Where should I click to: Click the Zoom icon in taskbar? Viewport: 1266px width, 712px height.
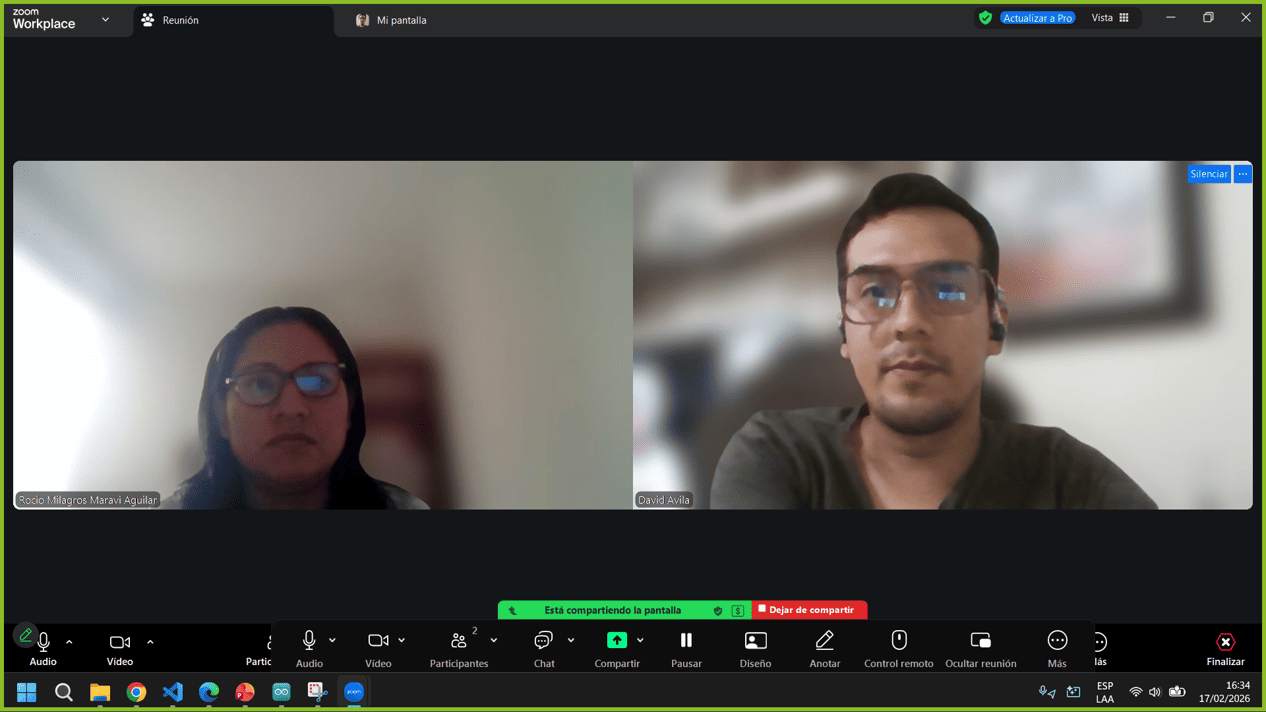(354, 692)
